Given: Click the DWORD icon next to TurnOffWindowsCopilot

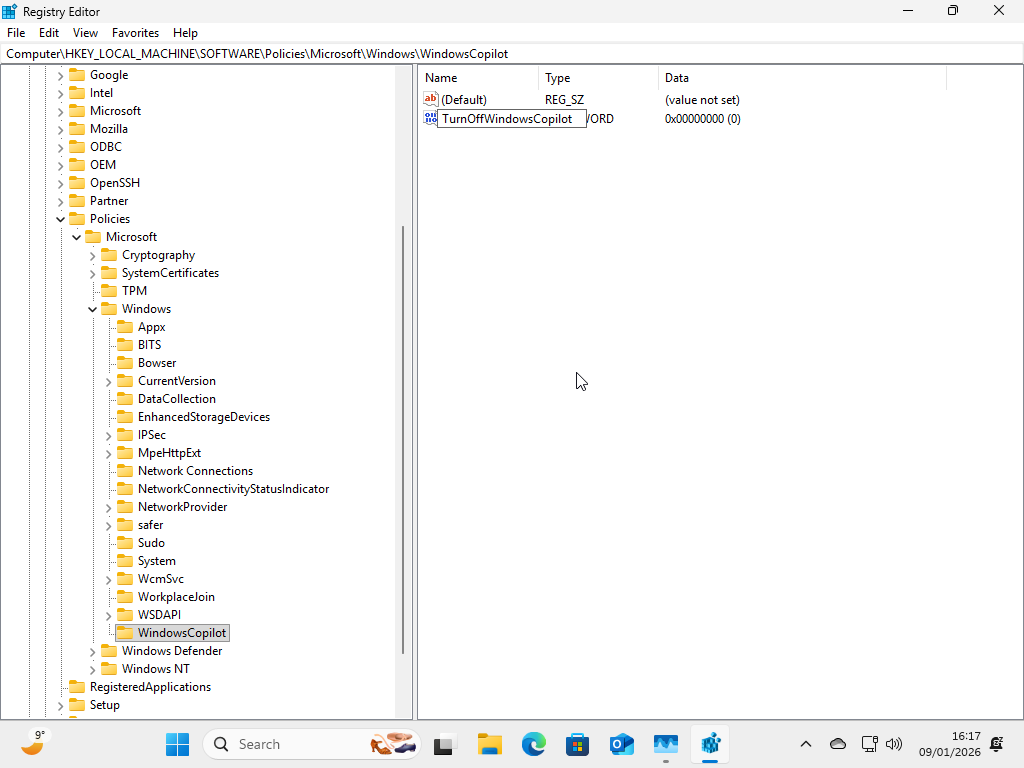Looking at the screenshot, I should (430, 118).
